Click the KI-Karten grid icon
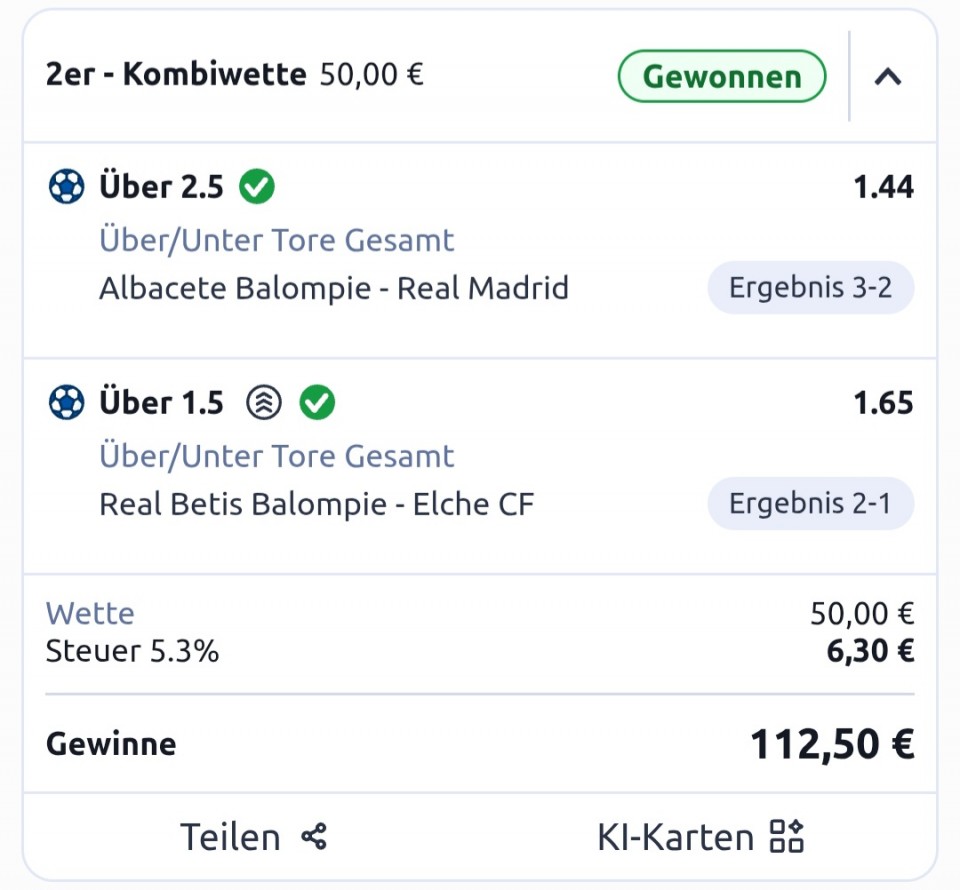This screenshot has width=960, height=890. (786, 836)
